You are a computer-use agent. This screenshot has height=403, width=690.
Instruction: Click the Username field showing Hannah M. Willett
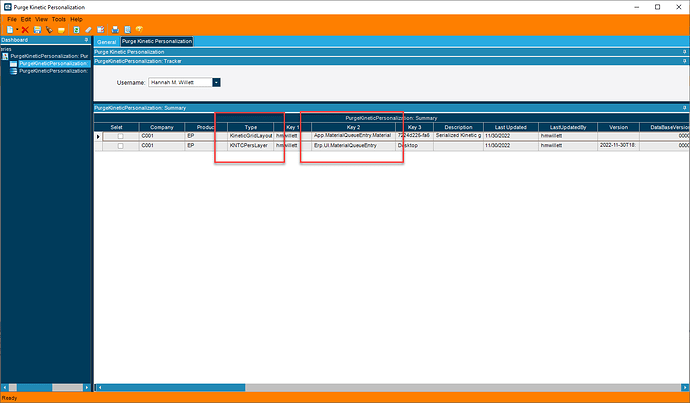pyautogui.click(x=180, y=82)
